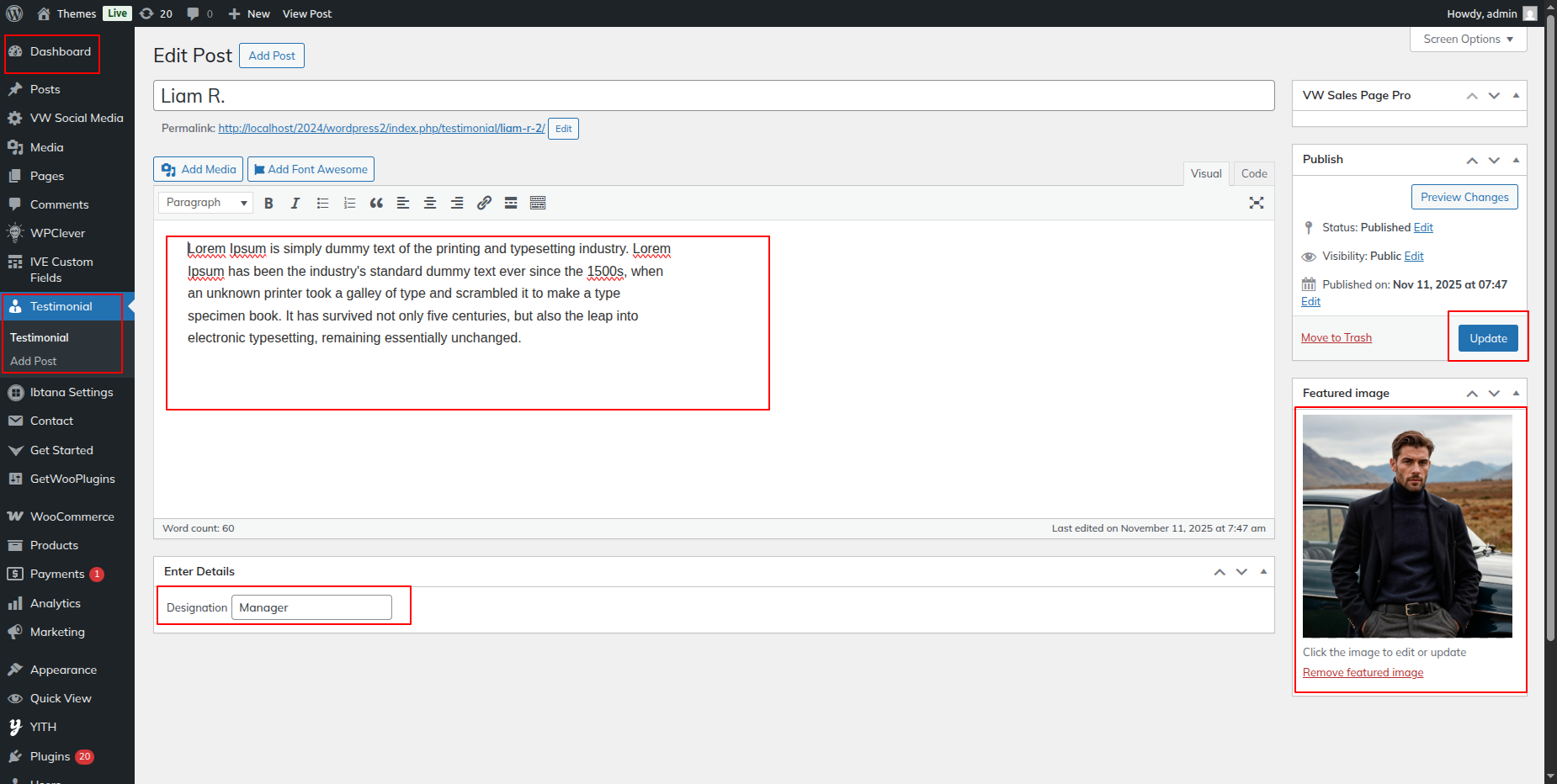The width and height of the screenshot is (1557, 784).
Task: Click the insert/edit link icon
Action: pyautogui.click(x=484, y=203)
